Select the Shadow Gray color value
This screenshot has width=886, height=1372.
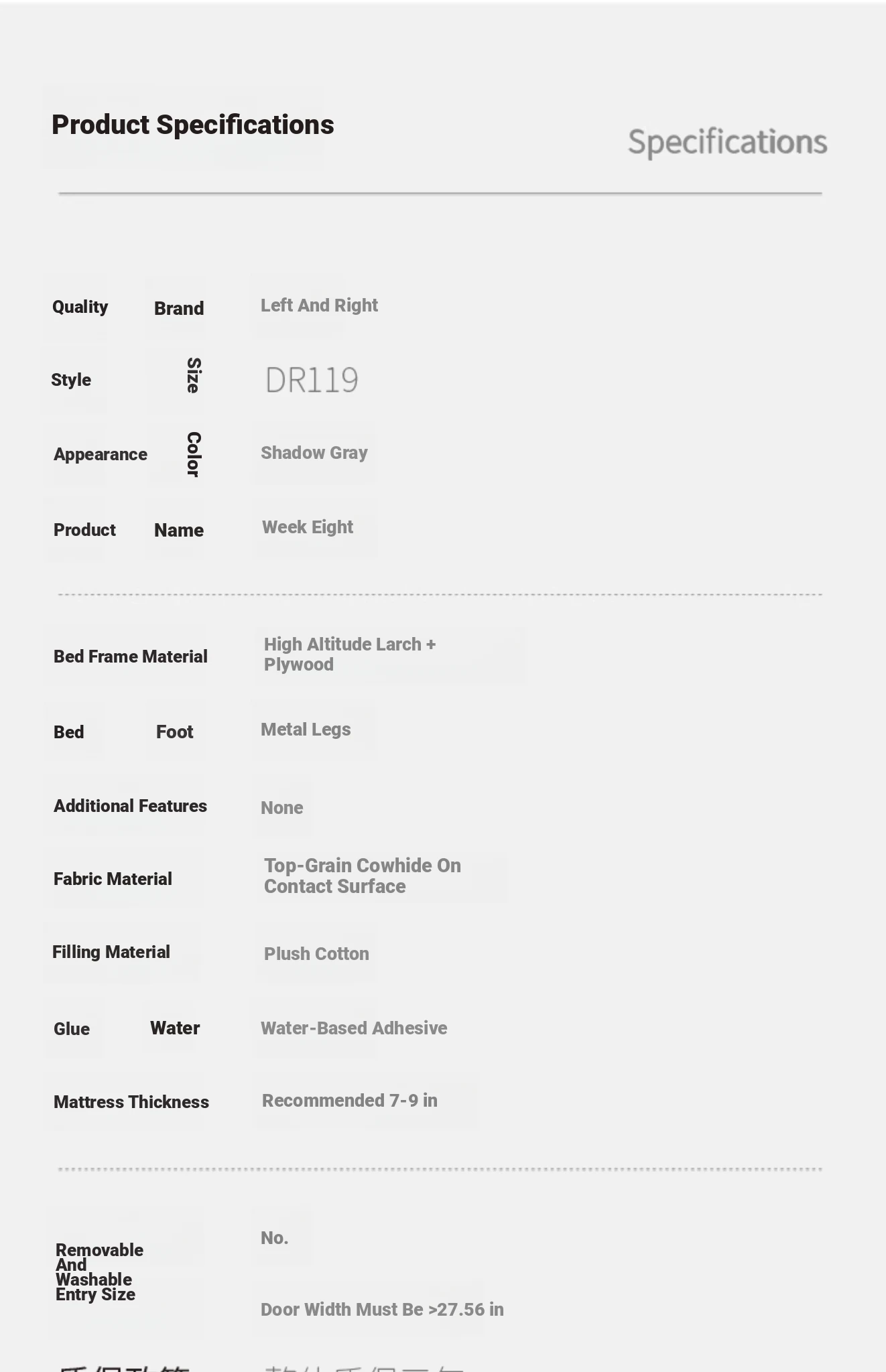(314, 453)
